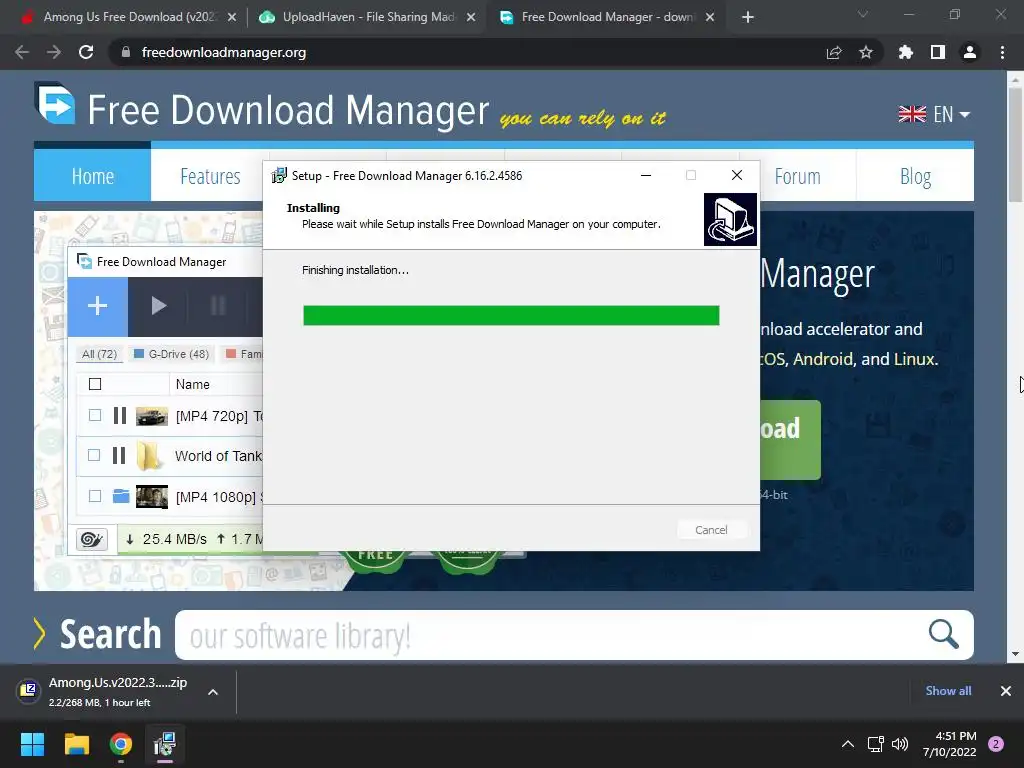
Task: Click the MP4 720p video thumbnail
Action: coord(152,416)
